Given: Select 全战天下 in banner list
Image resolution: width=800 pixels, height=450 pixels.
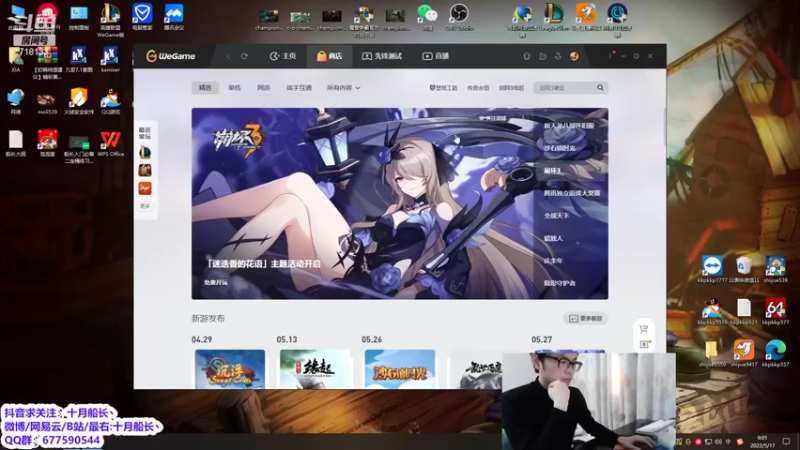Looking at the screenshot, I should [x=557, y=215].
